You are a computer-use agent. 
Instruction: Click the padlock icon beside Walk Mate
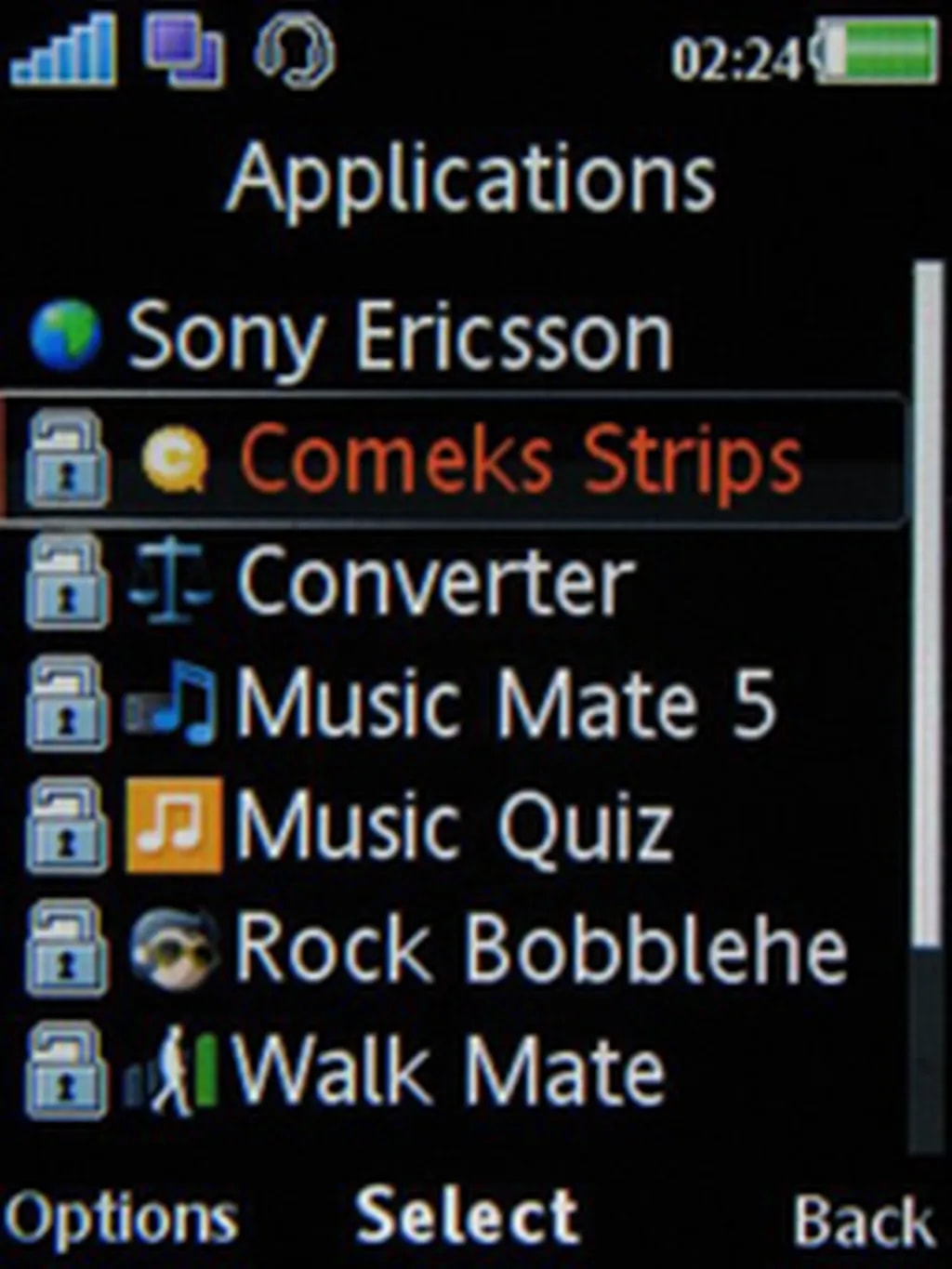point(65,1070)
